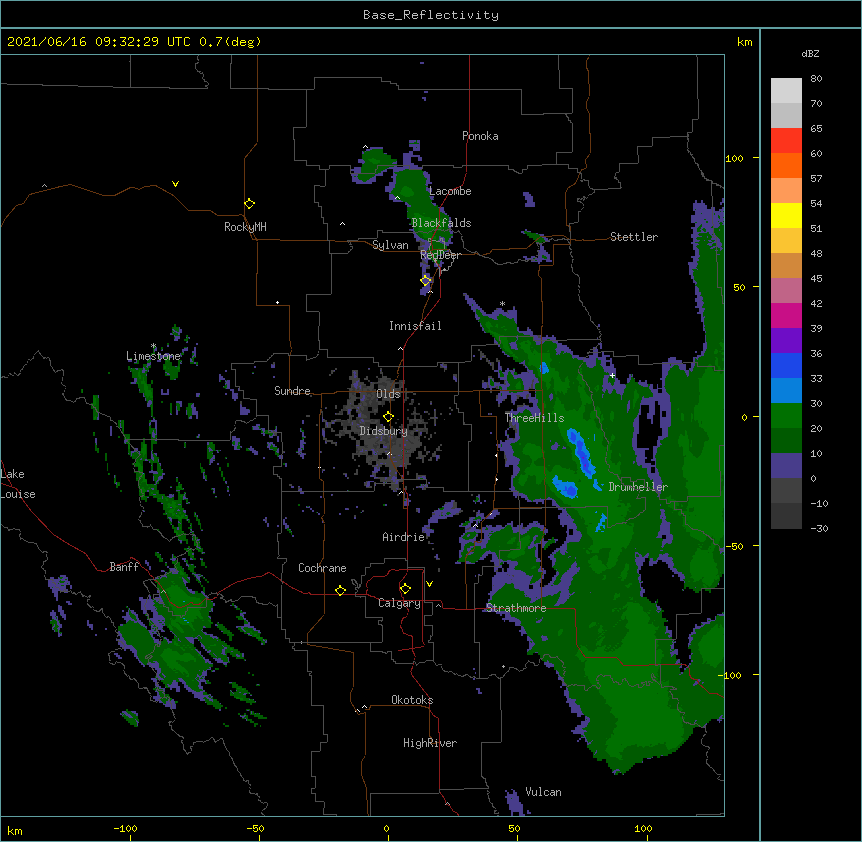Select the Vulcan label

[x=543, y=792]
